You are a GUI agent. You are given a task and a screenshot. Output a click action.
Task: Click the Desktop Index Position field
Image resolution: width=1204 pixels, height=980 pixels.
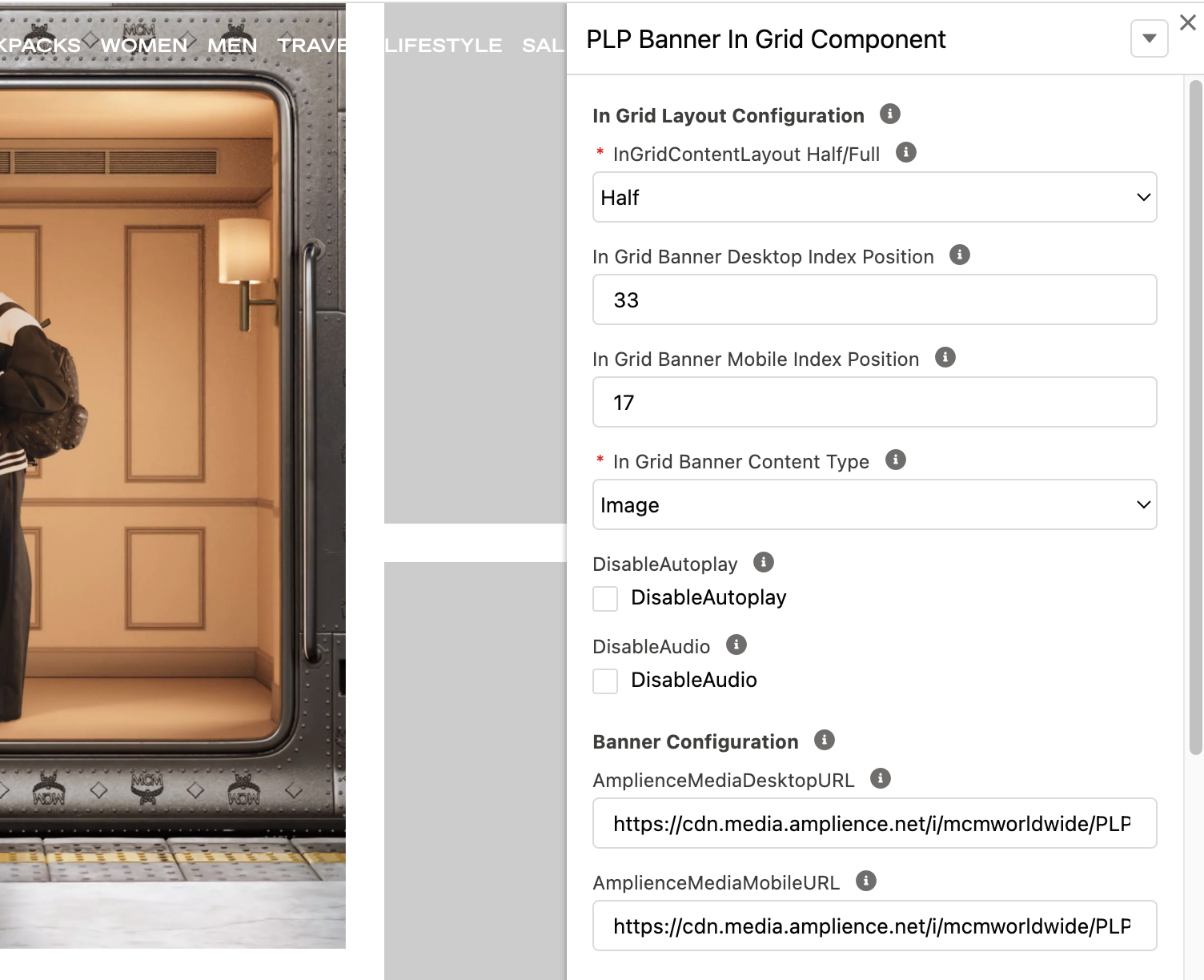tap(874, 300)
